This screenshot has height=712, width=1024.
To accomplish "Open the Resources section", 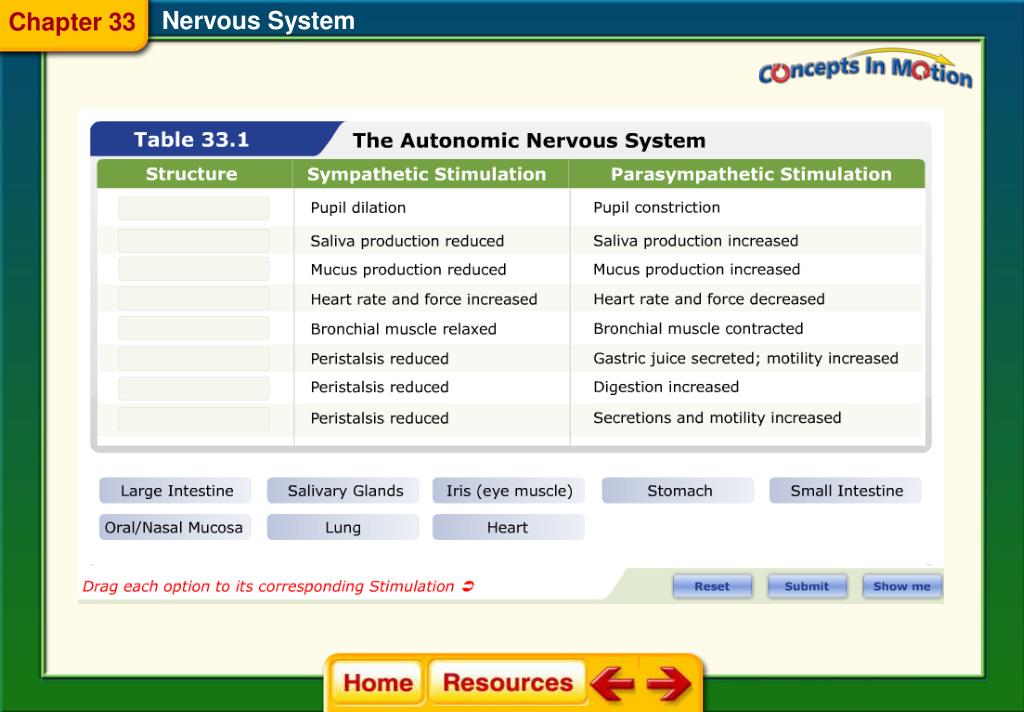I will coord(507,683).
